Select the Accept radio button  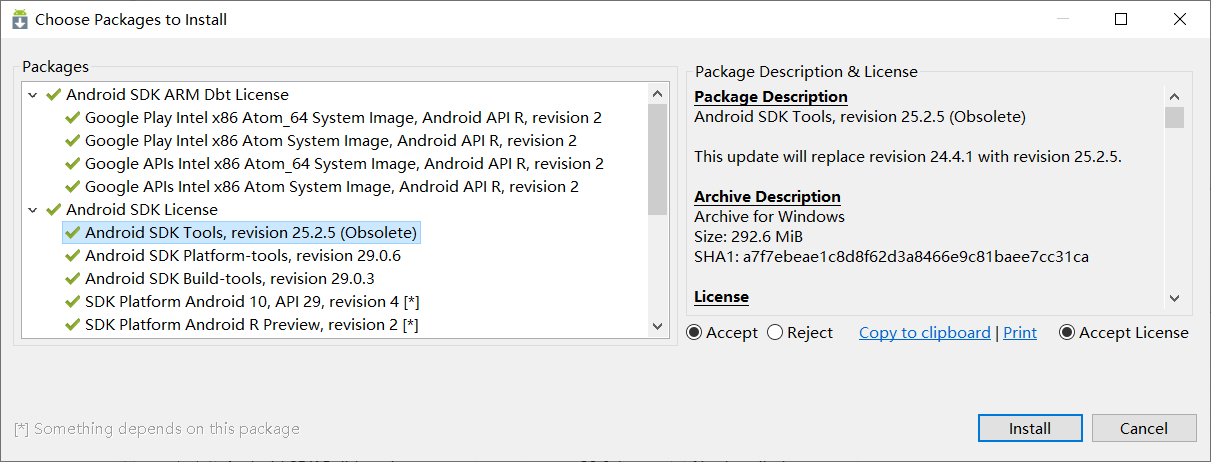694,333
